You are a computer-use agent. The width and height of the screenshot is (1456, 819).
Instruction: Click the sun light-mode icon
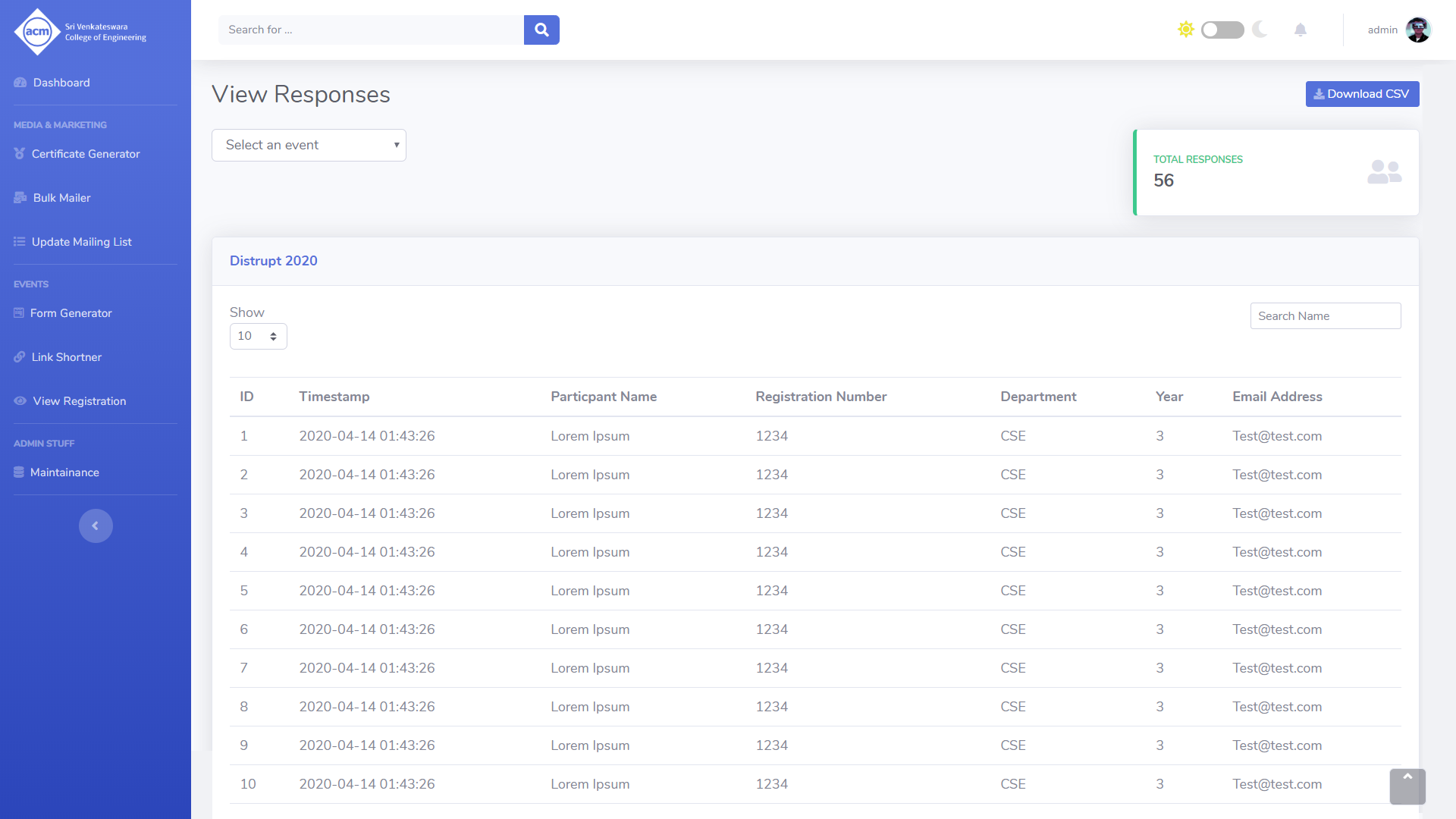pos(1186,30)
